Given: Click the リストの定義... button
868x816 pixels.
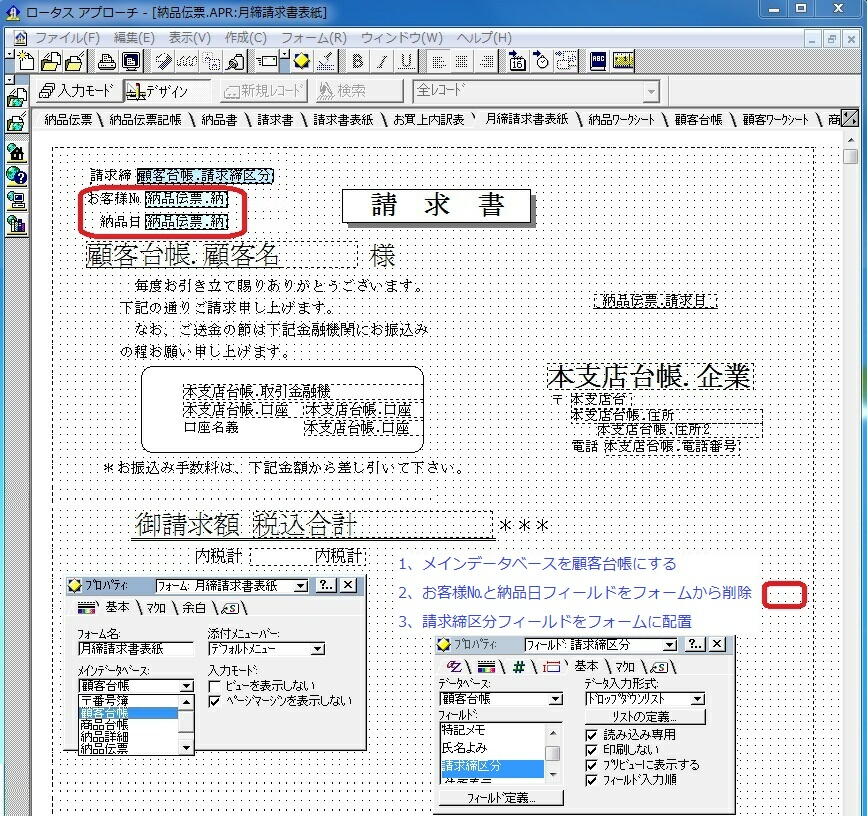Looking at the screenshot, I should tap(645, 717).
